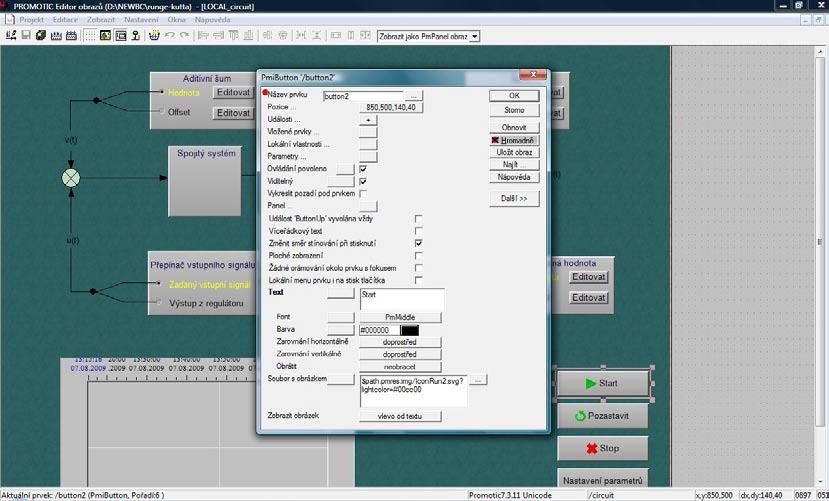This screenshot has width=829, height=501.
Task: Click the Hromadně button
Action: [514, 140]
